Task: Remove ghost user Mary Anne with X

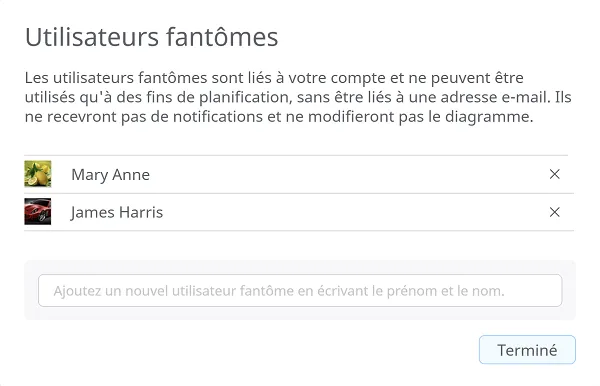Action: tap(554, 174)
